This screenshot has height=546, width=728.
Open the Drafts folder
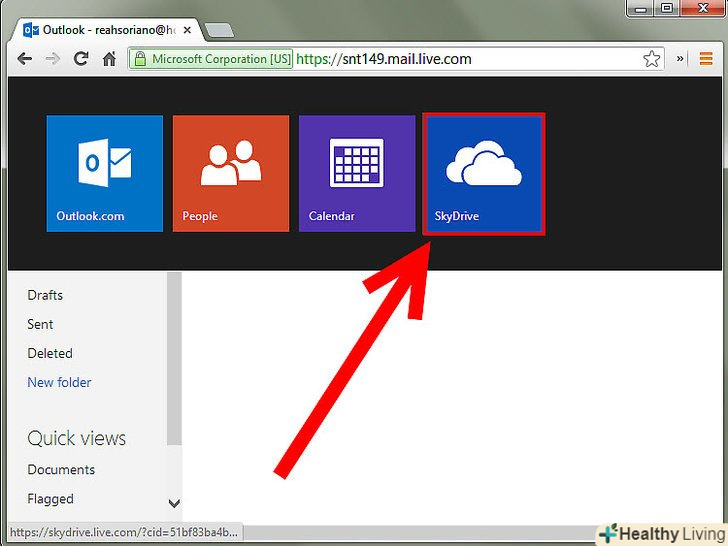point(45,295)
